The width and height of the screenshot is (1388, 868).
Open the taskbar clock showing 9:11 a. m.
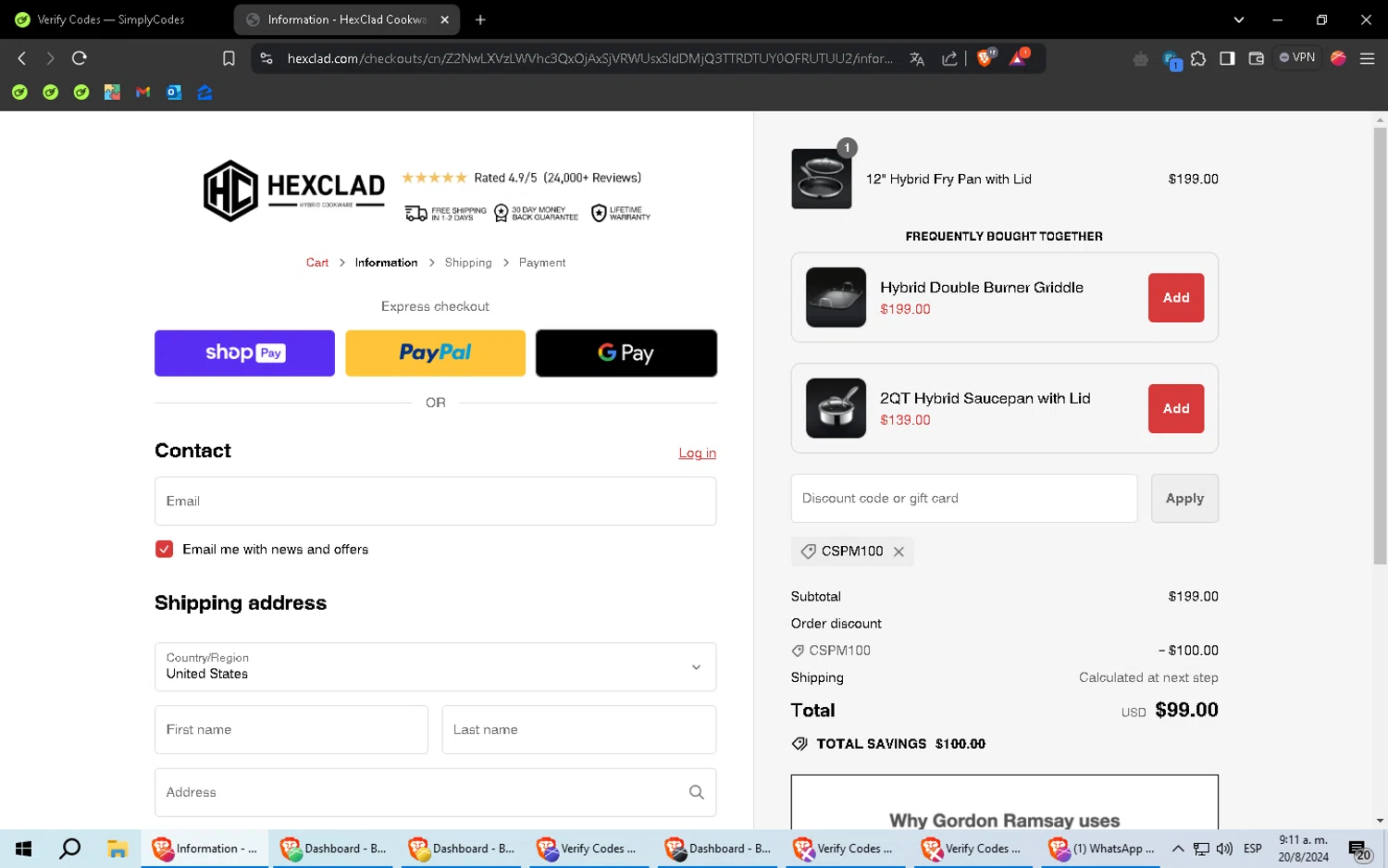(x=1303, y=849)
